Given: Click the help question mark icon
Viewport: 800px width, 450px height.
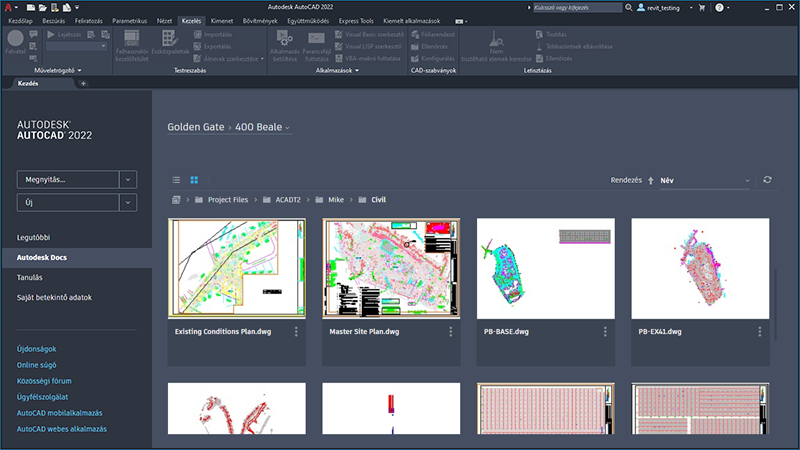Looking at the screenshot, I should (x=719, y=8).
